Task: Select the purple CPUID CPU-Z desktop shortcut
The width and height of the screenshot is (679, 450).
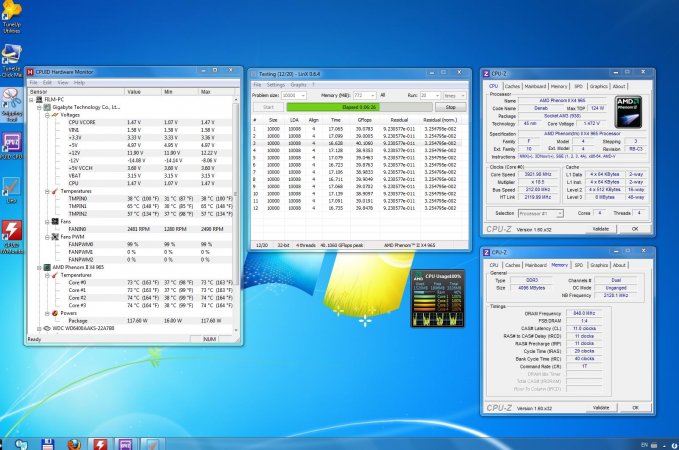Action: 11,146
